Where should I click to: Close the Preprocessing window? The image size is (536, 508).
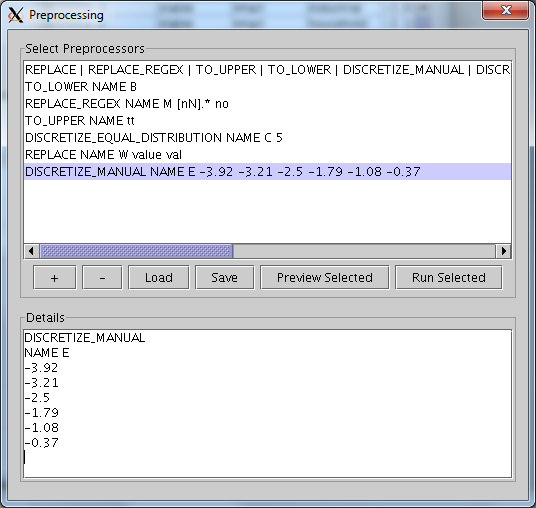point(506,11)
